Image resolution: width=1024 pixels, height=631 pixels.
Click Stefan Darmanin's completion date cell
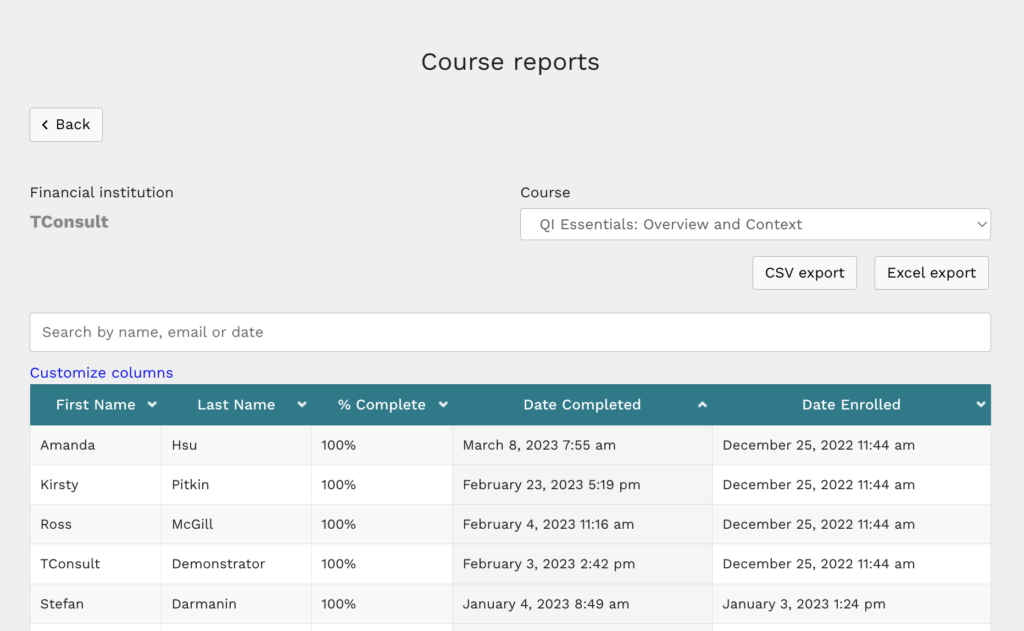pyautogui.click(x=546, y=604)
